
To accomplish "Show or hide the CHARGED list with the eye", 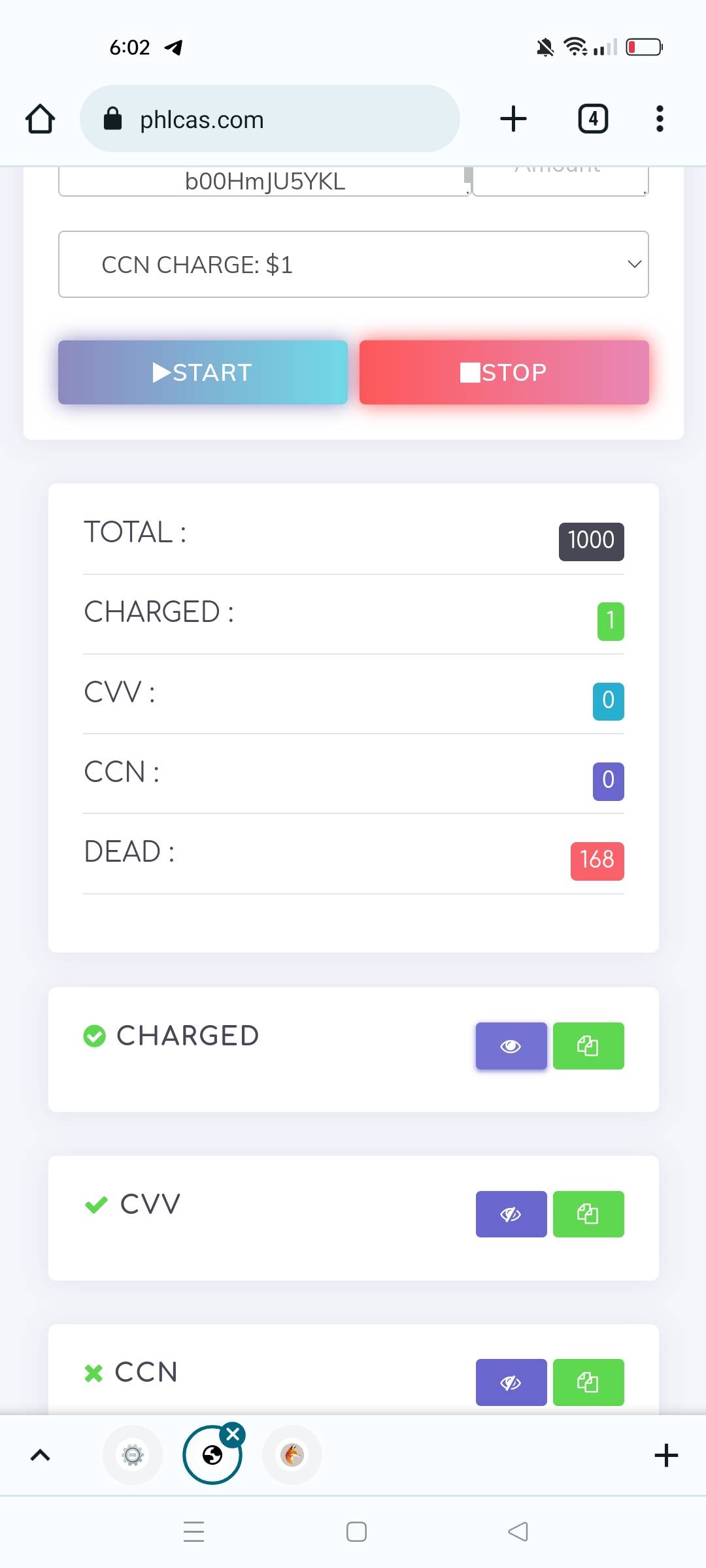I will tap(511, 1046).
